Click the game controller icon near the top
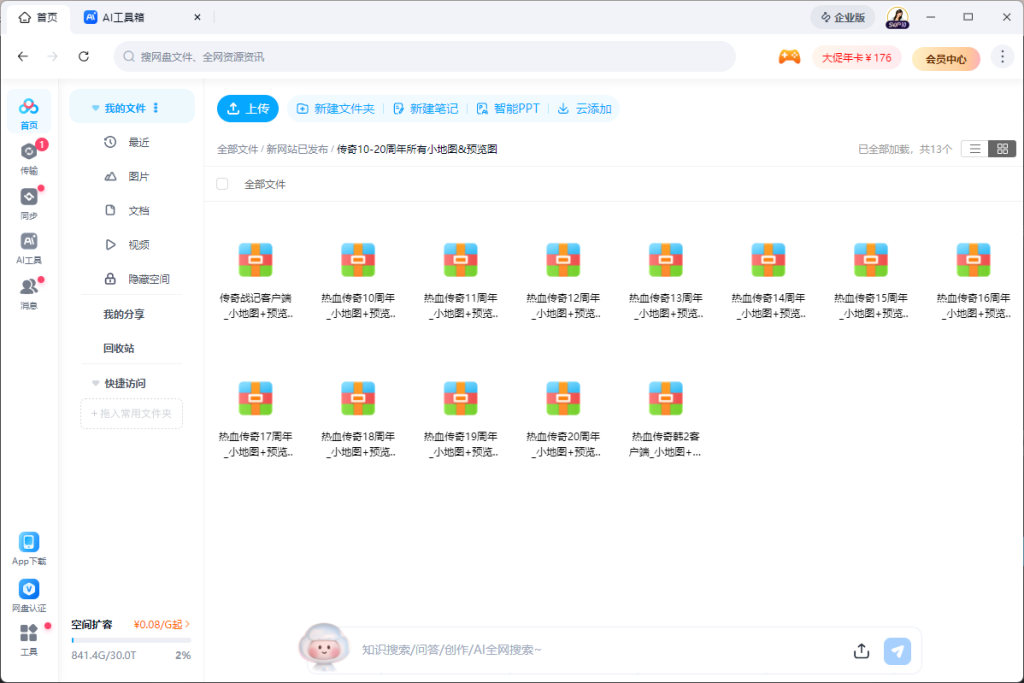Image resolution: width=1024 pixels, height=683 pixels. click(x=789, y=57)
